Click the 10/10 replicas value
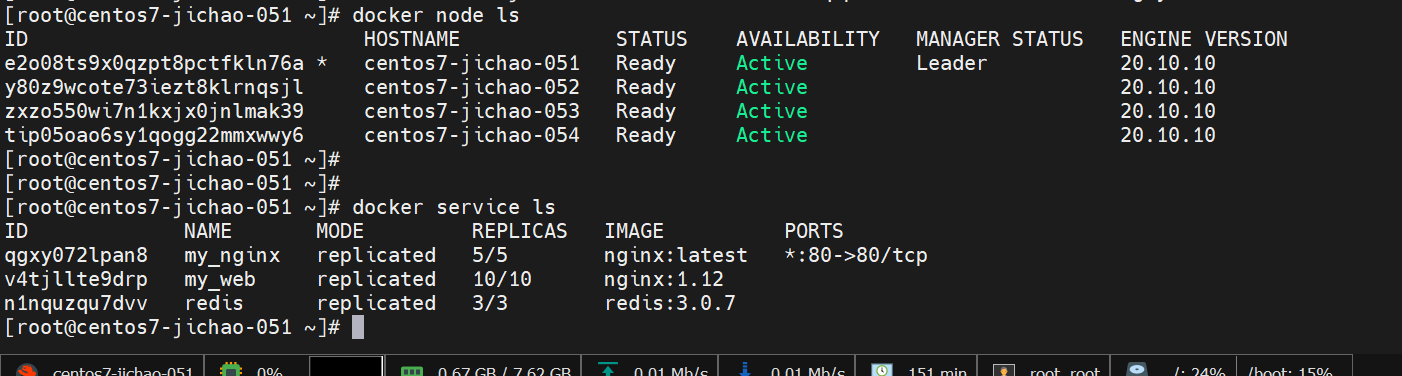1402x376 pixels. tap(502, 280)
